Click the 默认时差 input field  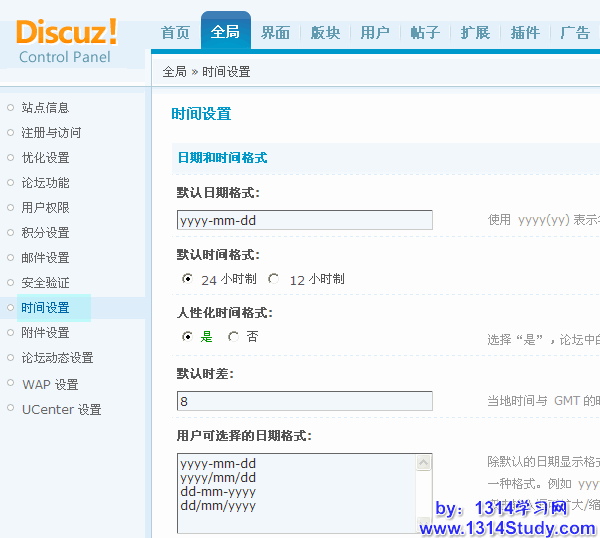304,401
